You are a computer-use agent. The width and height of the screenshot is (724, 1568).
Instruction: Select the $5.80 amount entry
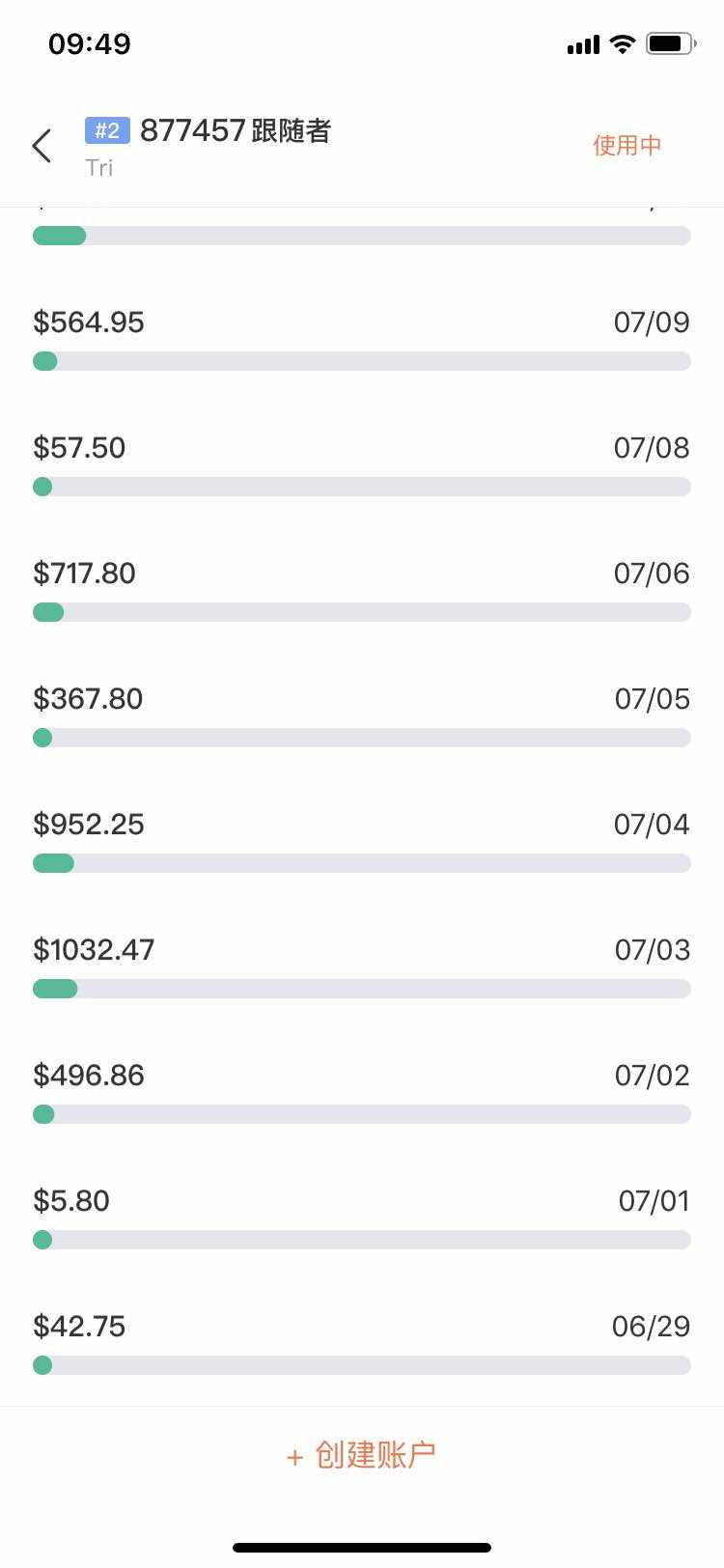[x=71, y=1201]
